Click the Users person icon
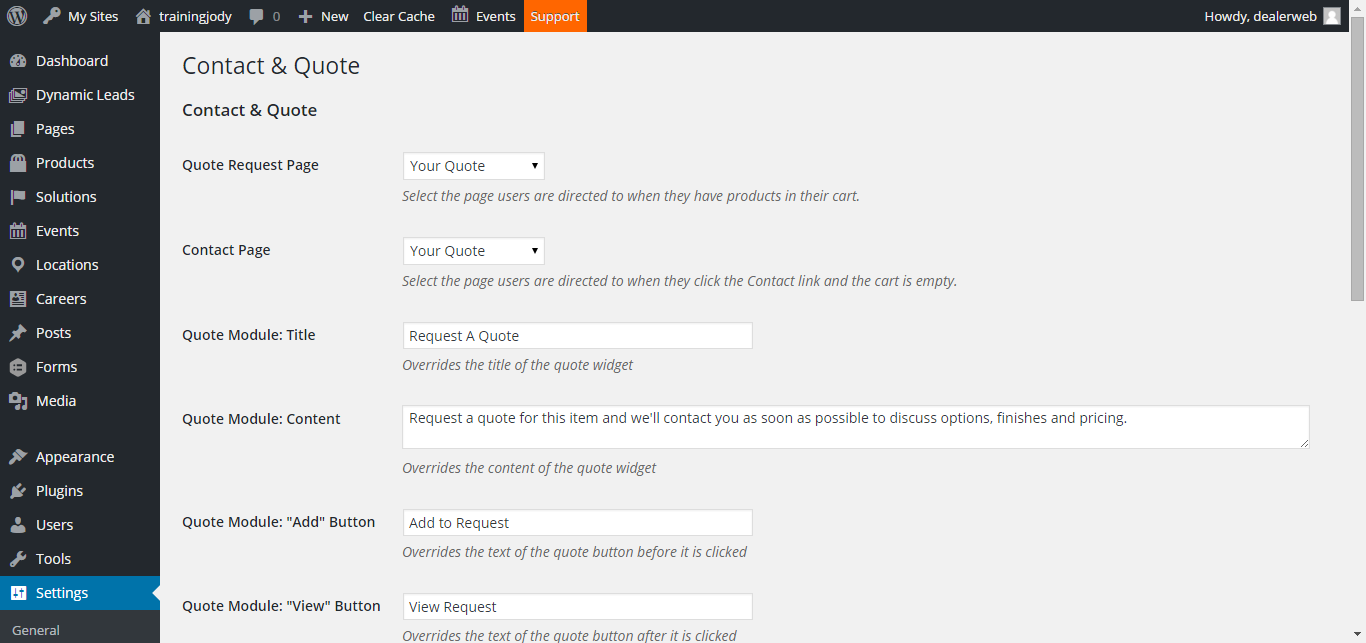Screen dimensions: 1366x643 coord(18,525)
